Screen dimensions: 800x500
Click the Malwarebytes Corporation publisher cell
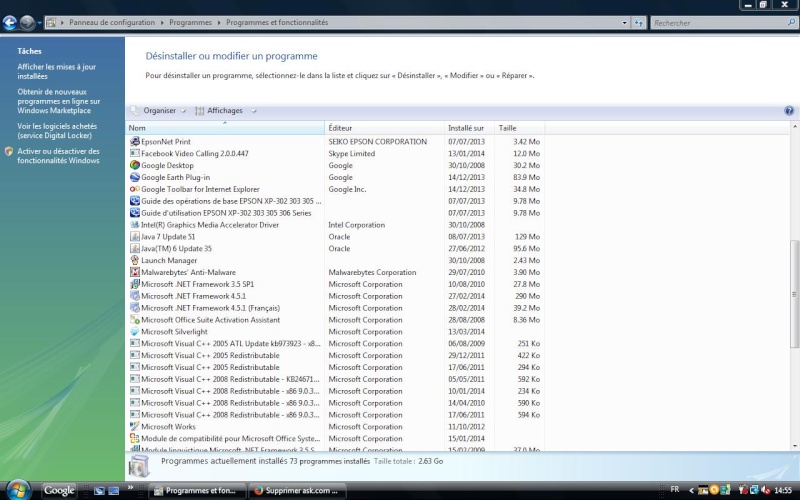(372, 272)
